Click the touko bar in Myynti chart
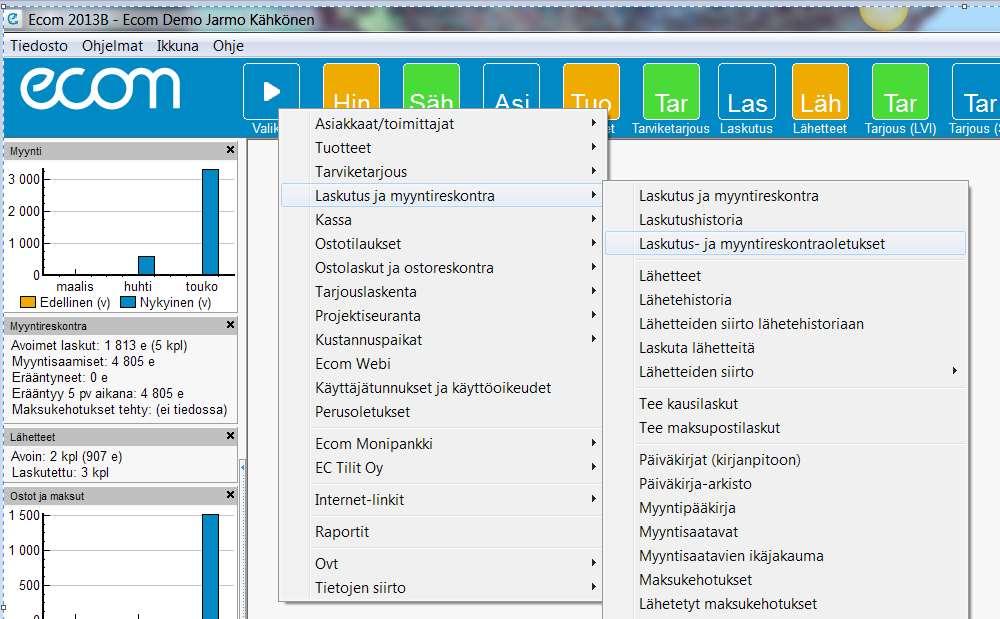 (x=210, y=222)
